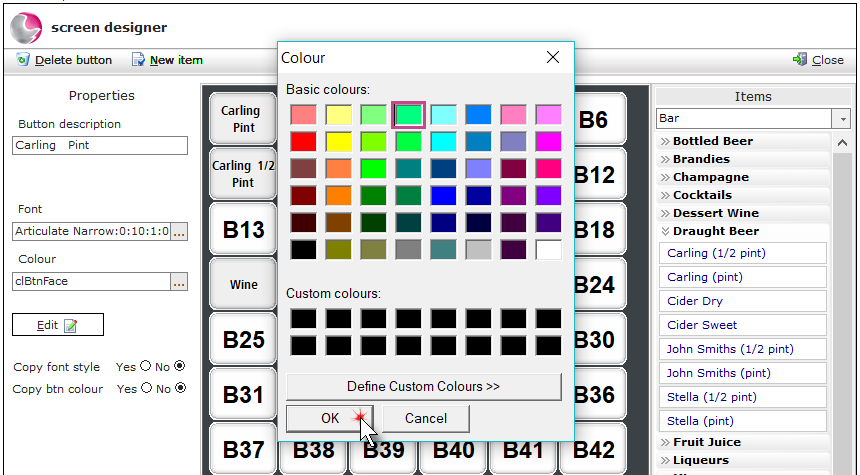
Task: Select John Smiths (pint) item
Action: pyautogui.click(x=743, y=373)
